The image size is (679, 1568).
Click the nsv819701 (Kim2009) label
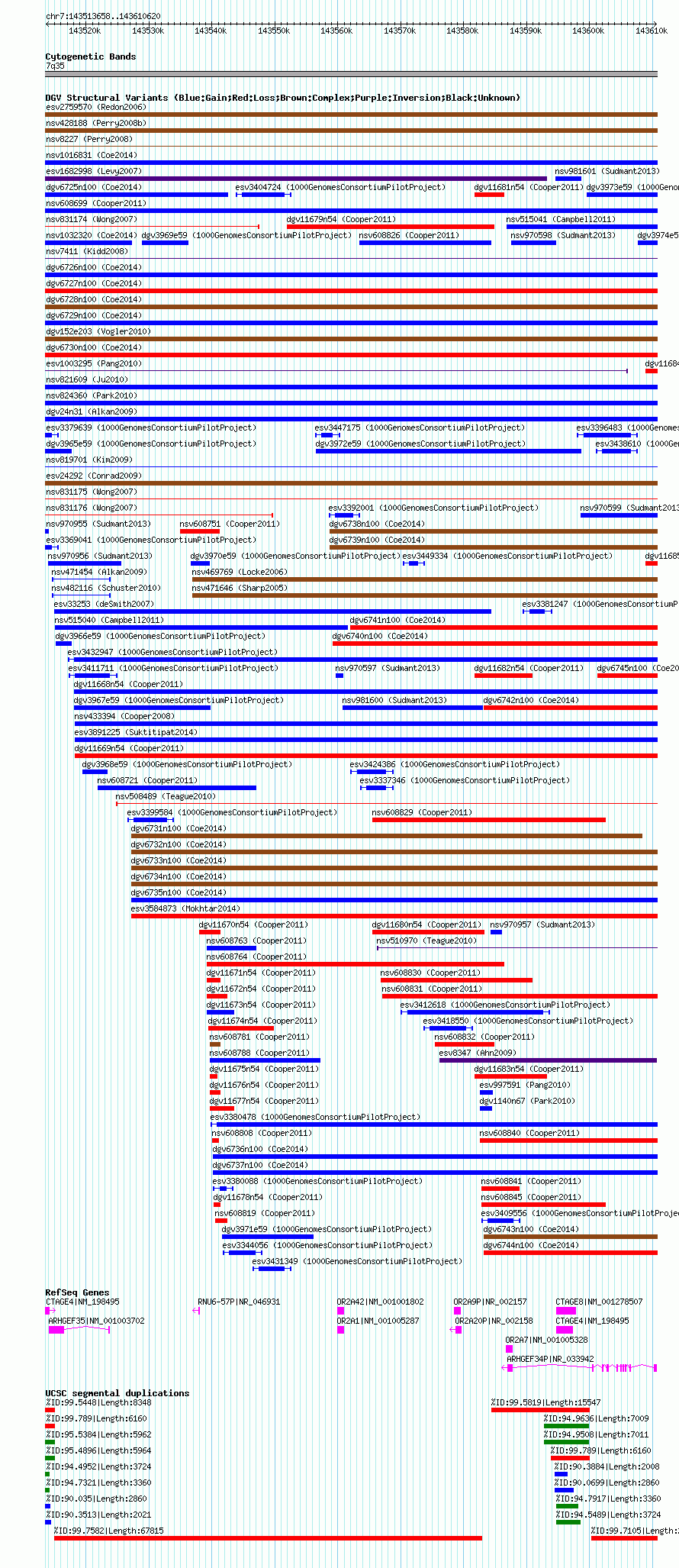pyautogui.click(x=88, y=460)
